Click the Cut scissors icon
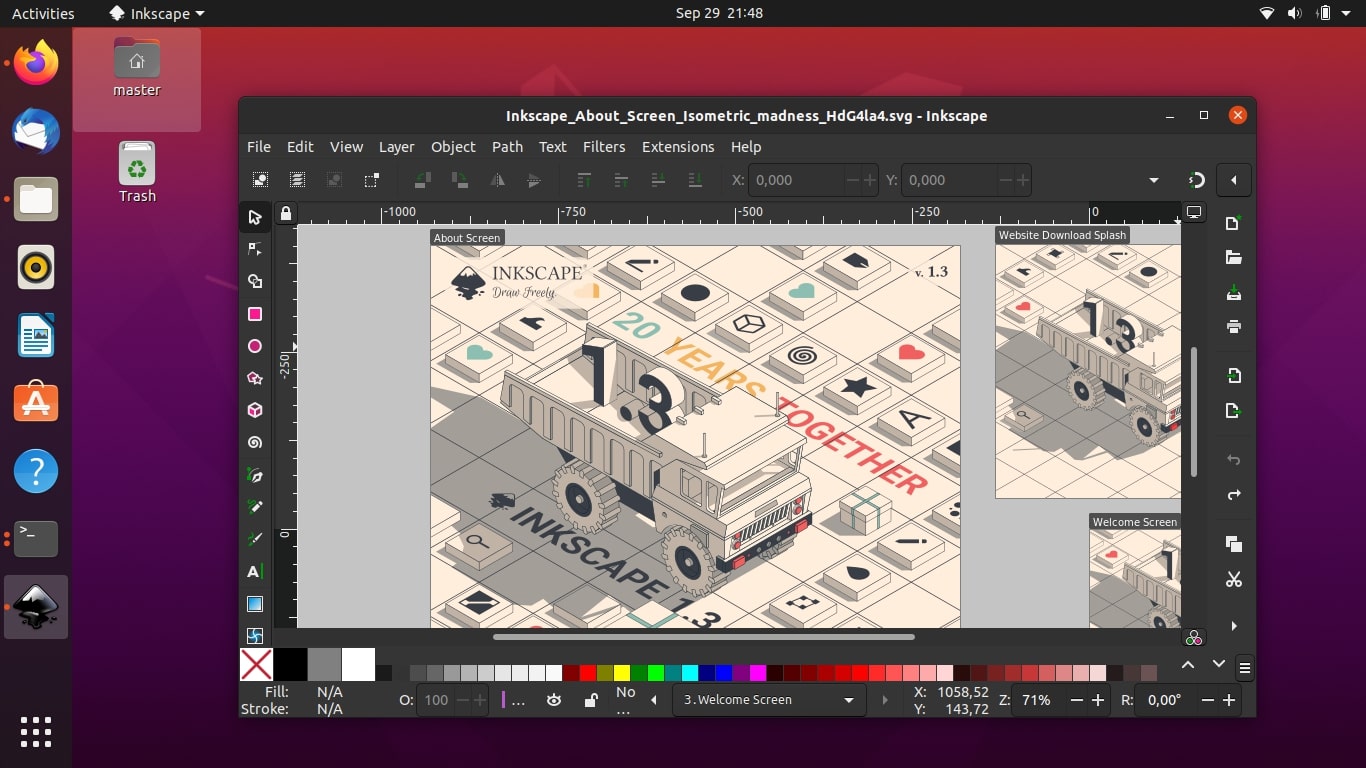Image resolution: width=1366 pixels, height=768 pixels. (1234, 579)
